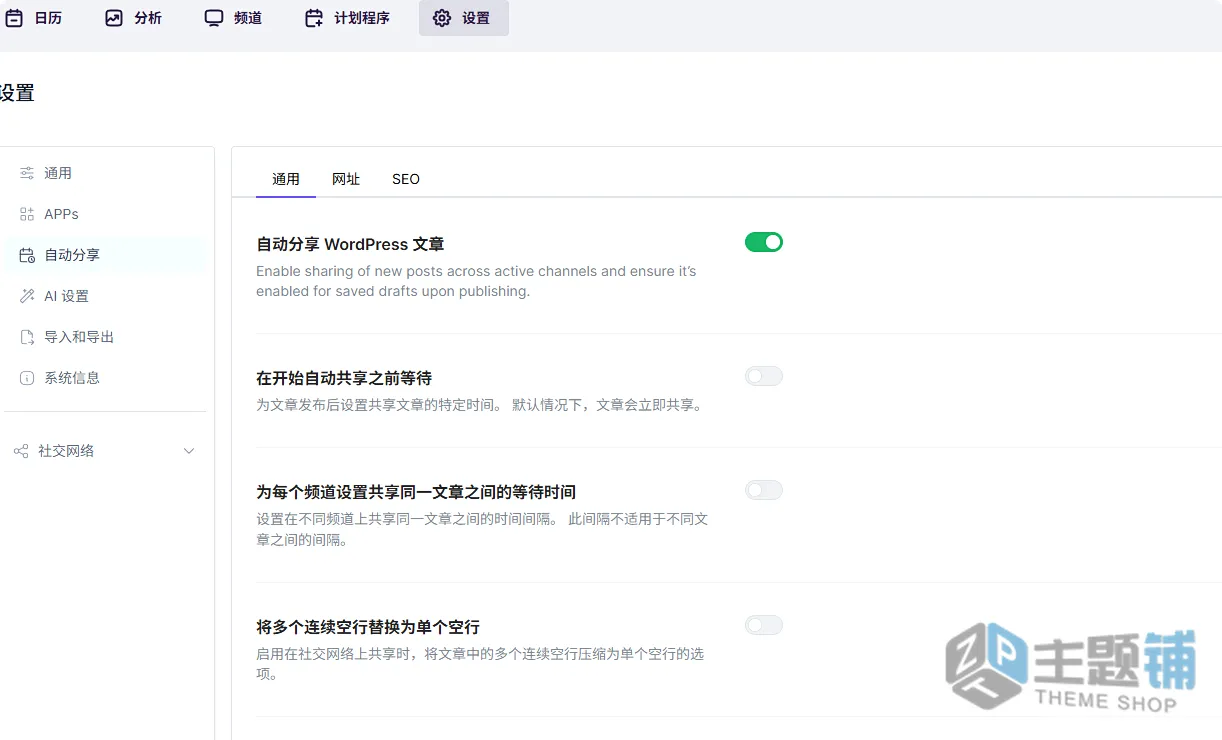This screenshot has height=740, width=1222.
Task: Click the gear icon beside 设置
Action: 442,18
